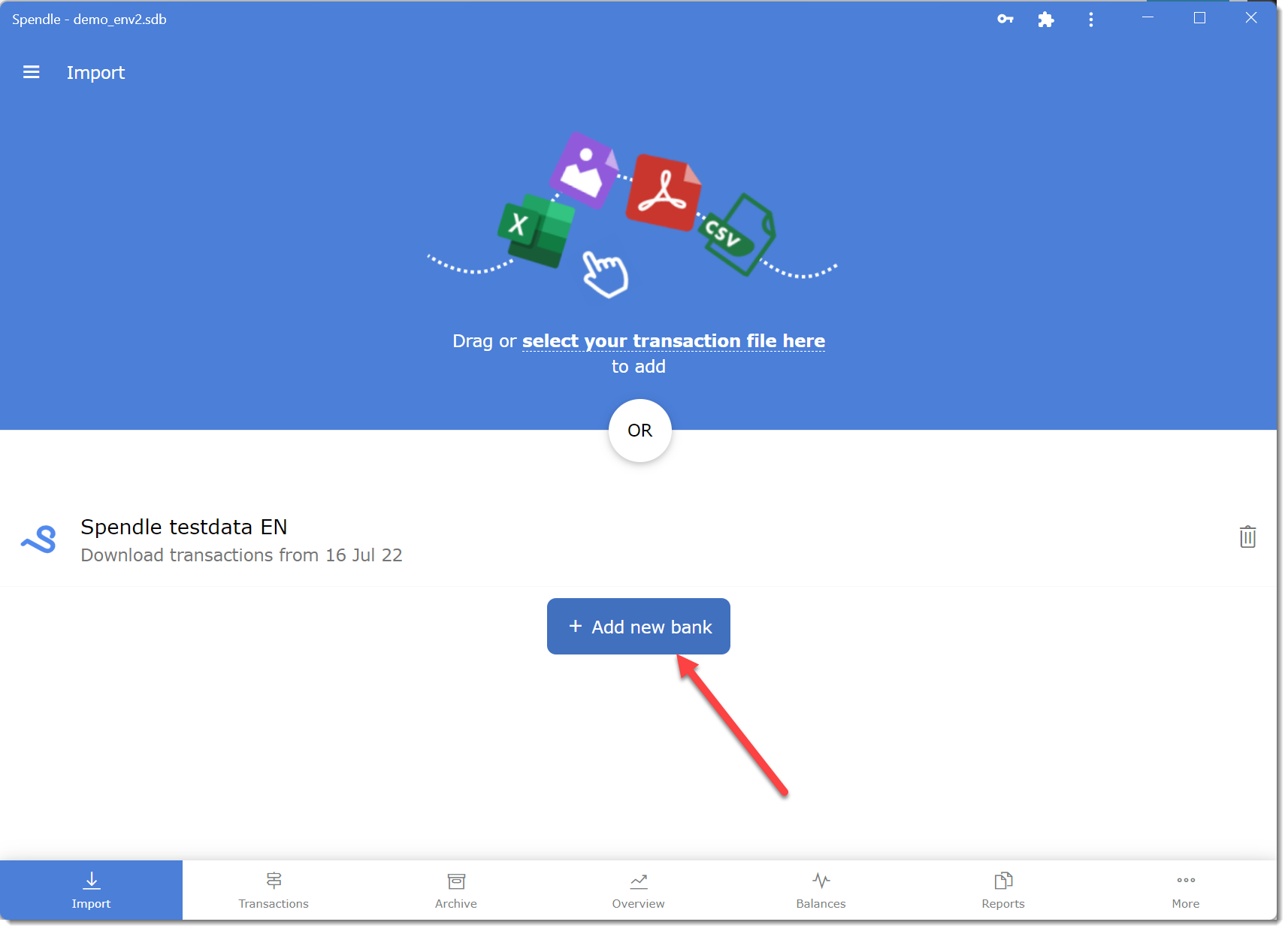Screen dimensions: 1288x931
Task: Switch to the Import tab
Action: pyautogui.click(x=91, y=890)
